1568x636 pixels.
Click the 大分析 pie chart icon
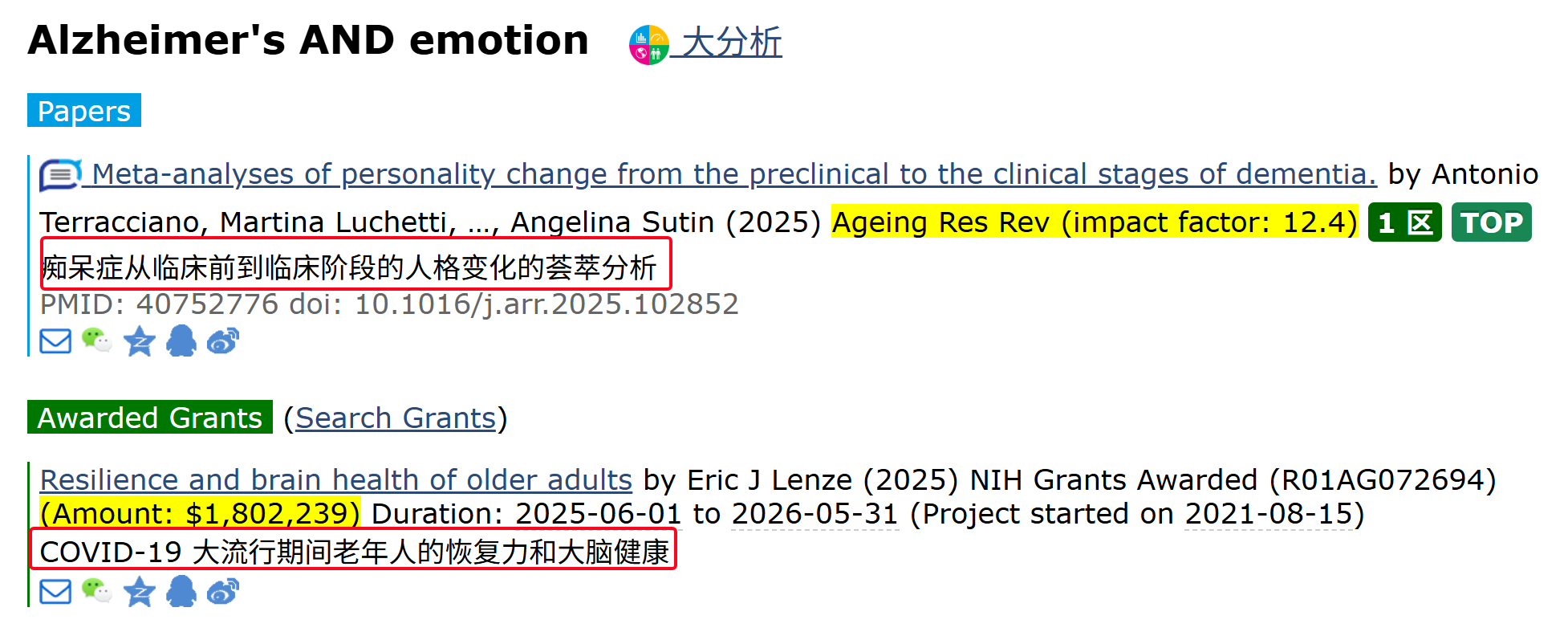pyautogui.click(x=648, y=44)
